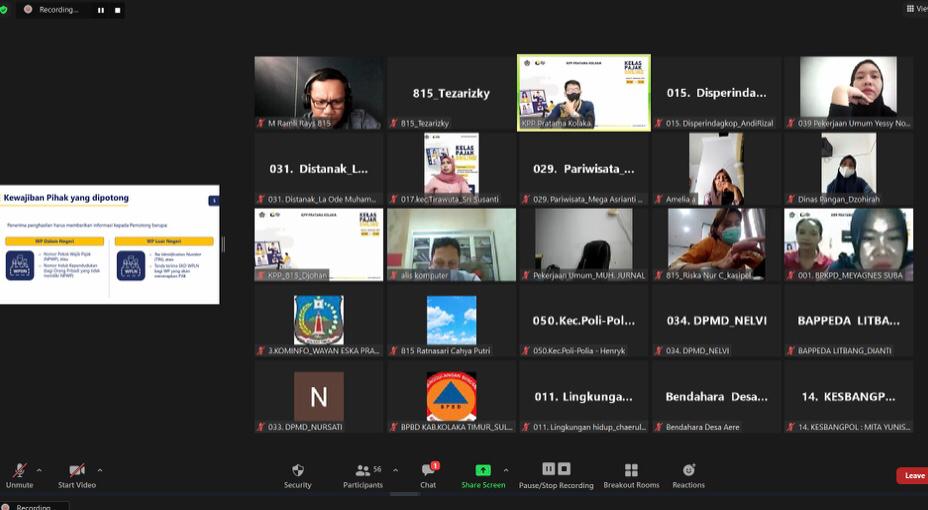Open the View menu at top right
The width and height of the screenshot is (928, 510).
coord(915,8)
